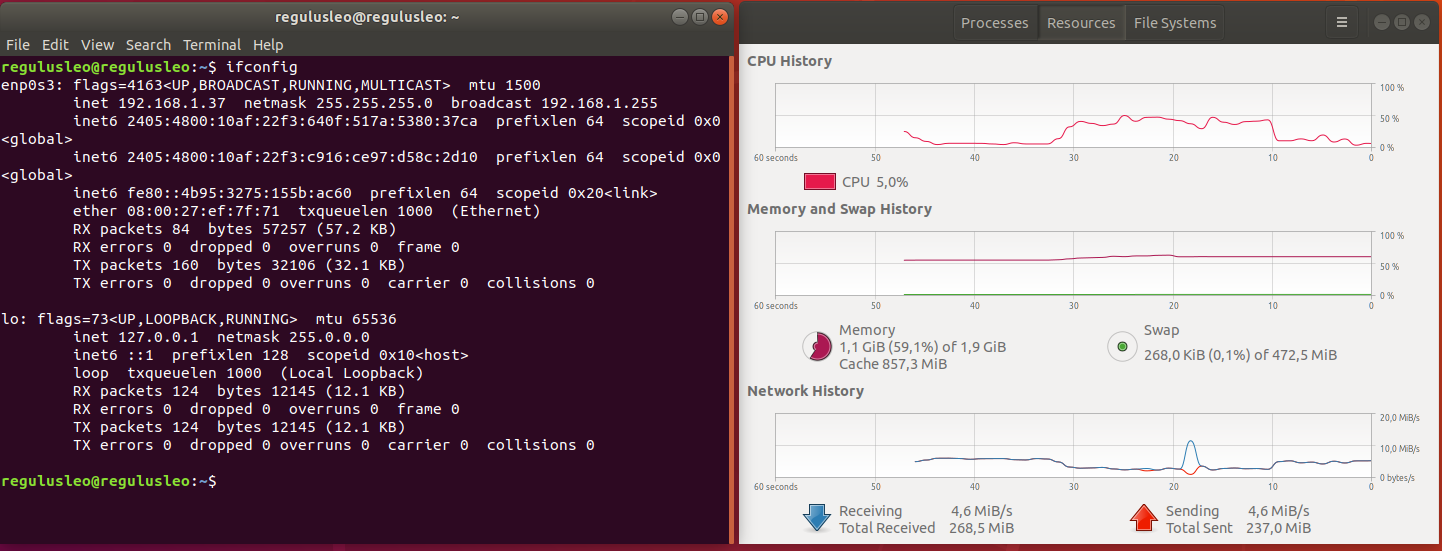Close the System Monitor window
This screenshot has height=551, width=1442.
[1422, 21]
